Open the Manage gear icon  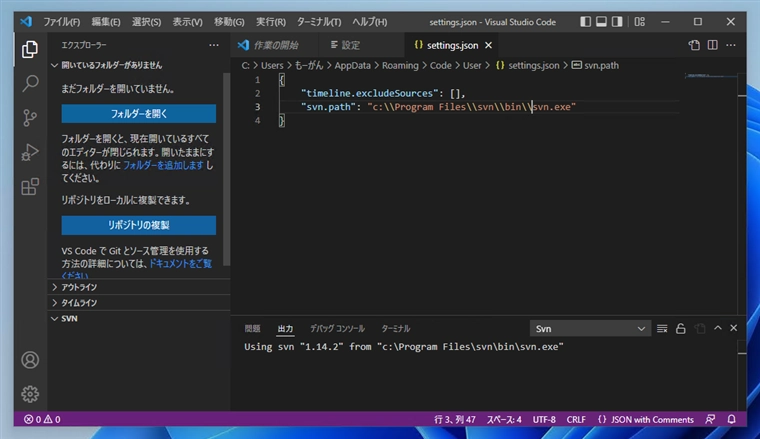(x=30, y=394)
